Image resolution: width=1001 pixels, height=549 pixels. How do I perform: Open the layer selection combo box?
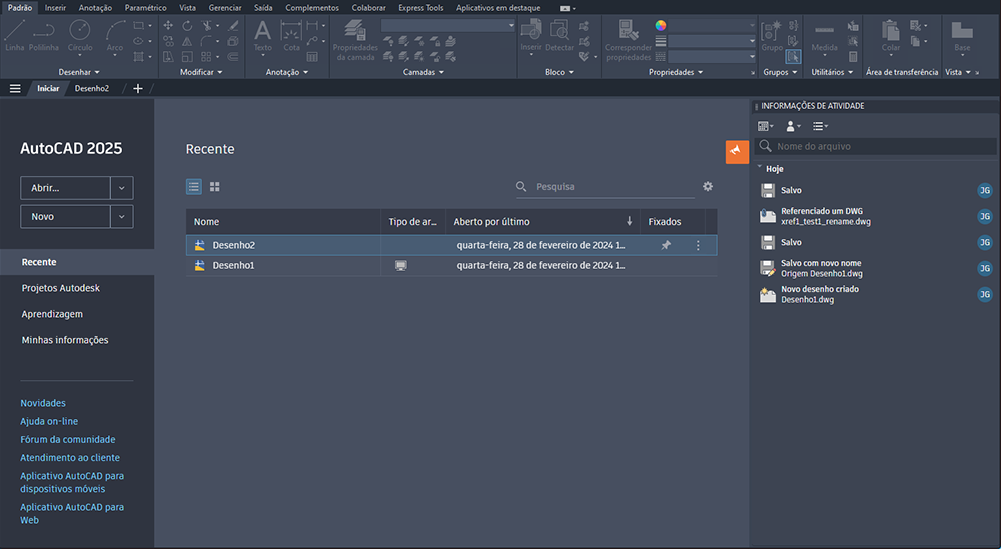pos(448,26)
